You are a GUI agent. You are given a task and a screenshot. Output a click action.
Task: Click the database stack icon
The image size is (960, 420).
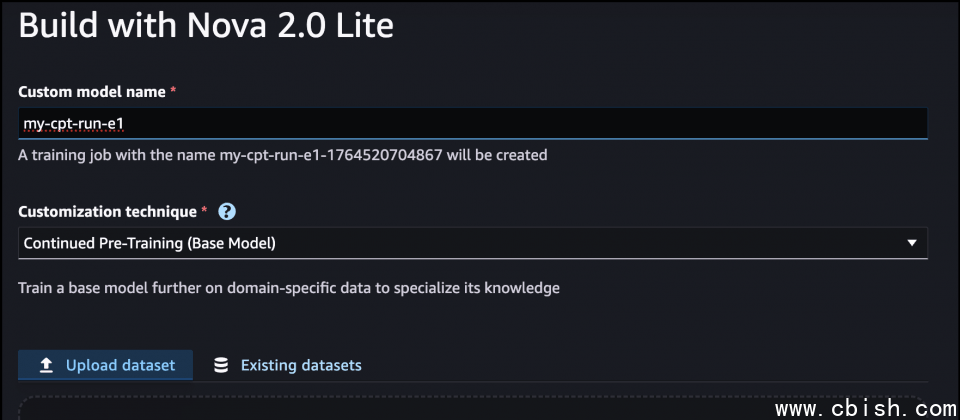click(x=221, y=365)
